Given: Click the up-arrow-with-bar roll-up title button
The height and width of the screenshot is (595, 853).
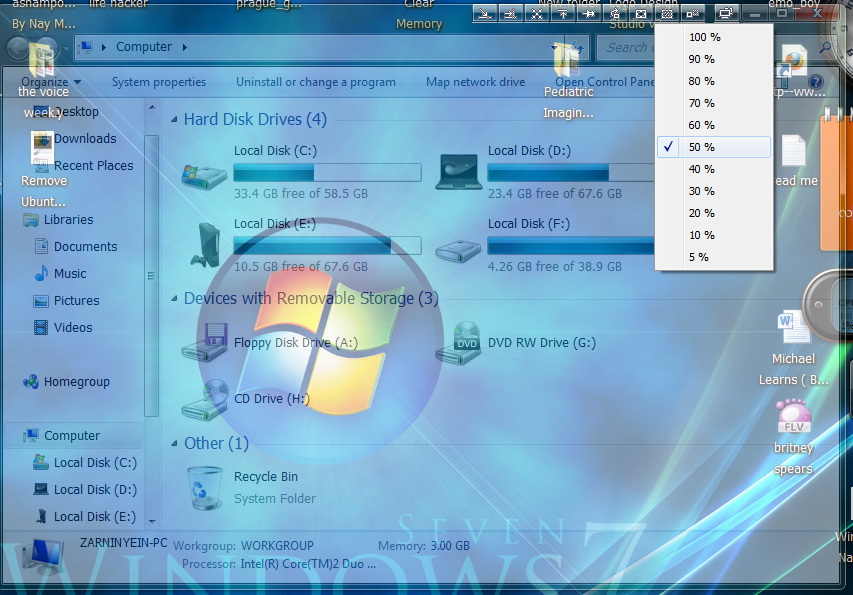Looking at the screenshot, I should coord(563,13).
